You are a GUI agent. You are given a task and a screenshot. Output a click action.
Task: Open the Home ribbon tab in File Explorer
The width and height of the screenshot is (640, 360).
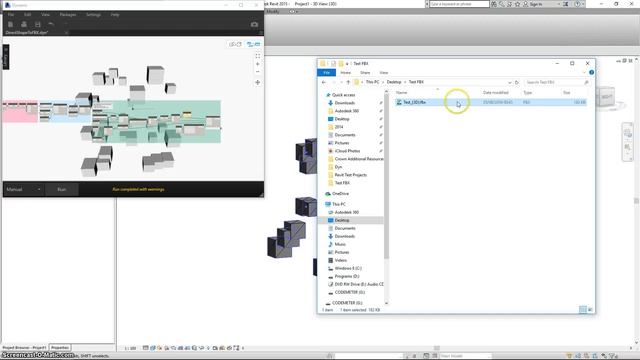(x=346, y=73)
